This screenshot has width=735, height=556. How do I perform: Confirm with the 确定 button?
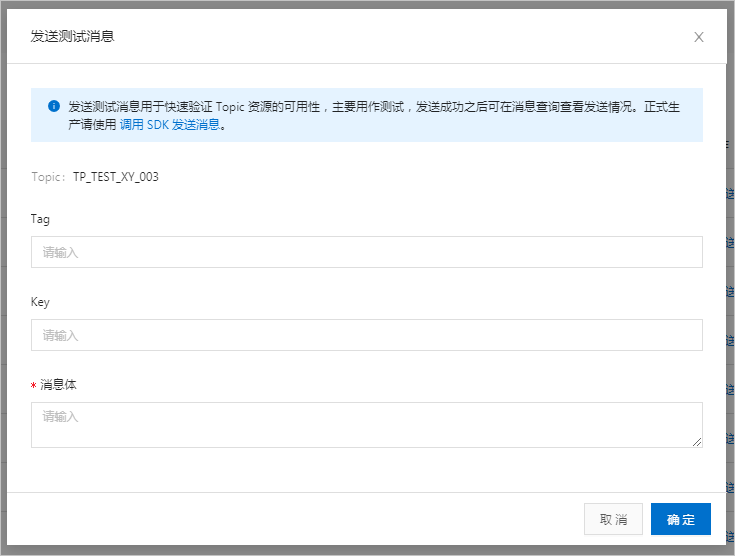[x=681, y=519]
